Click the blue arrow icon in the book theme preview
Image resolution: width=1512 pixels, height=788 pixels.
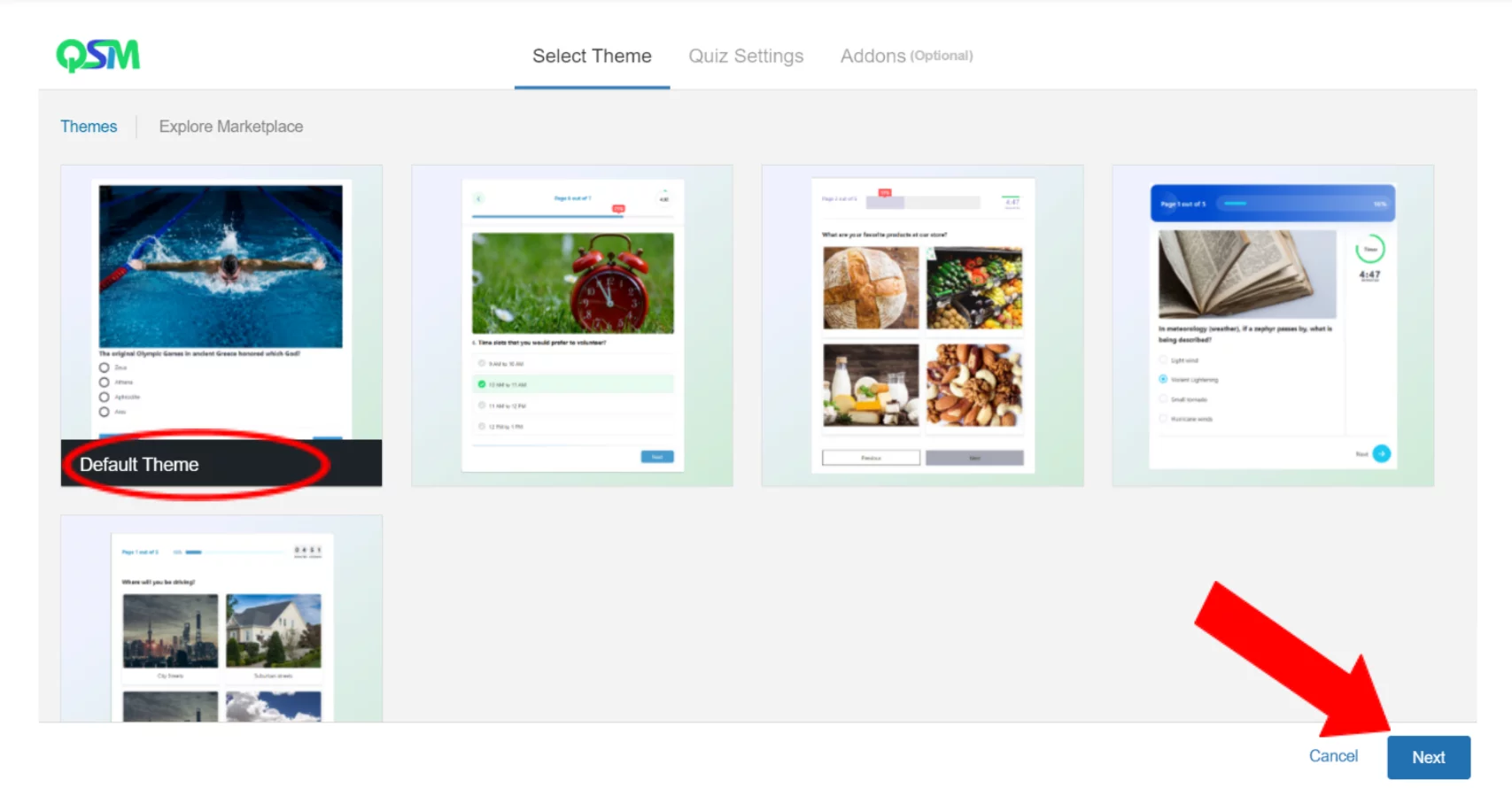[1381, 454]
